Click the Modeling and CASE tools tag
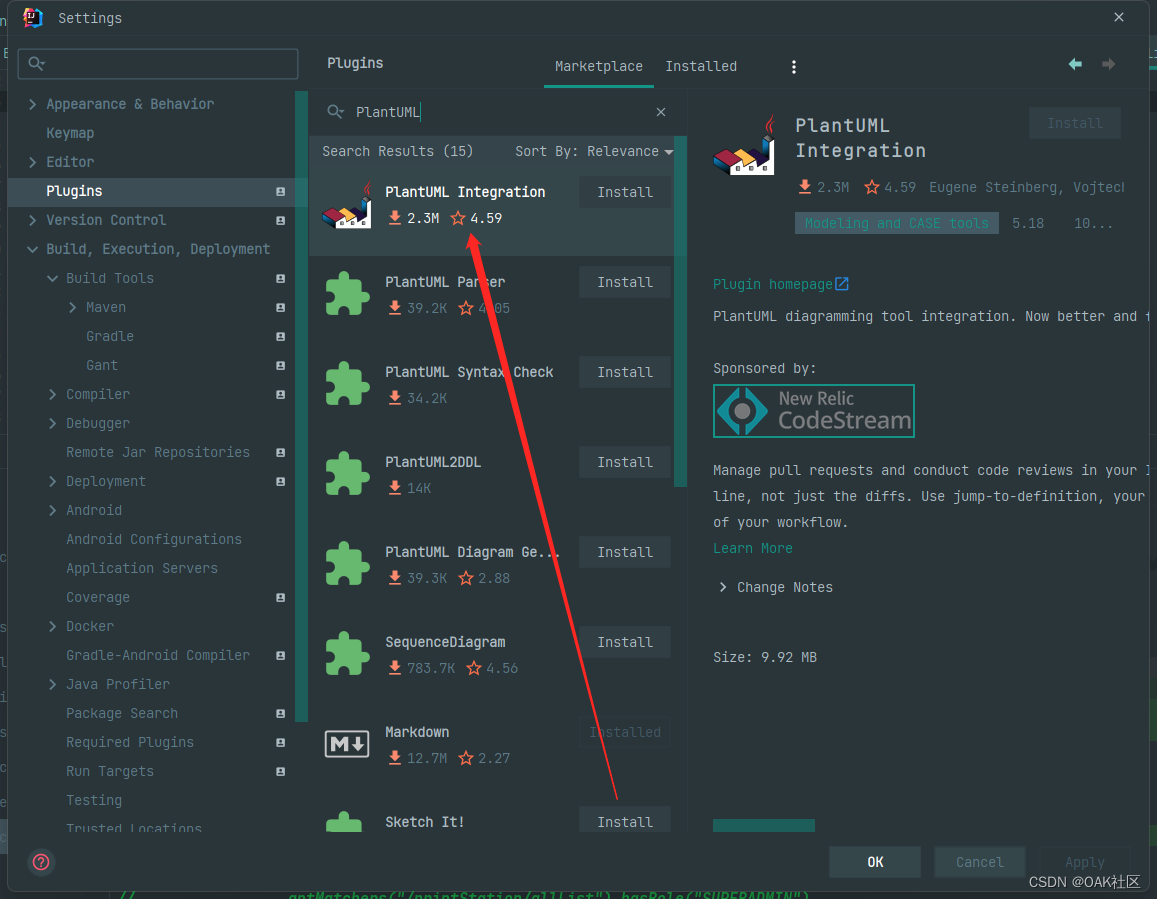The height and width of the screenshot is (899, 1157). point(897,223)
